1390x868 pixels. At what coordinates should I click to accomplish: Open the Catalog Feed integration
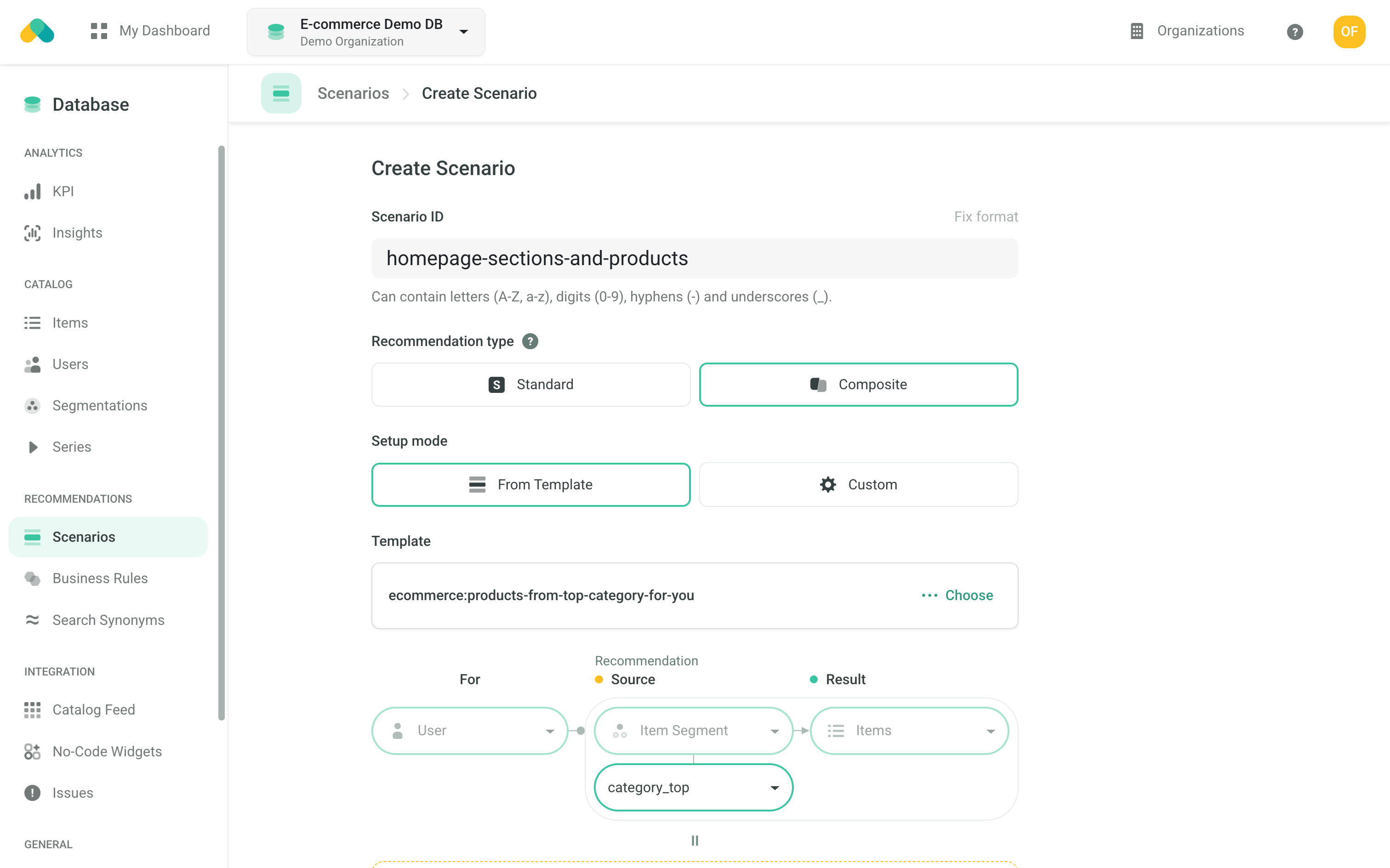[93, 709]
